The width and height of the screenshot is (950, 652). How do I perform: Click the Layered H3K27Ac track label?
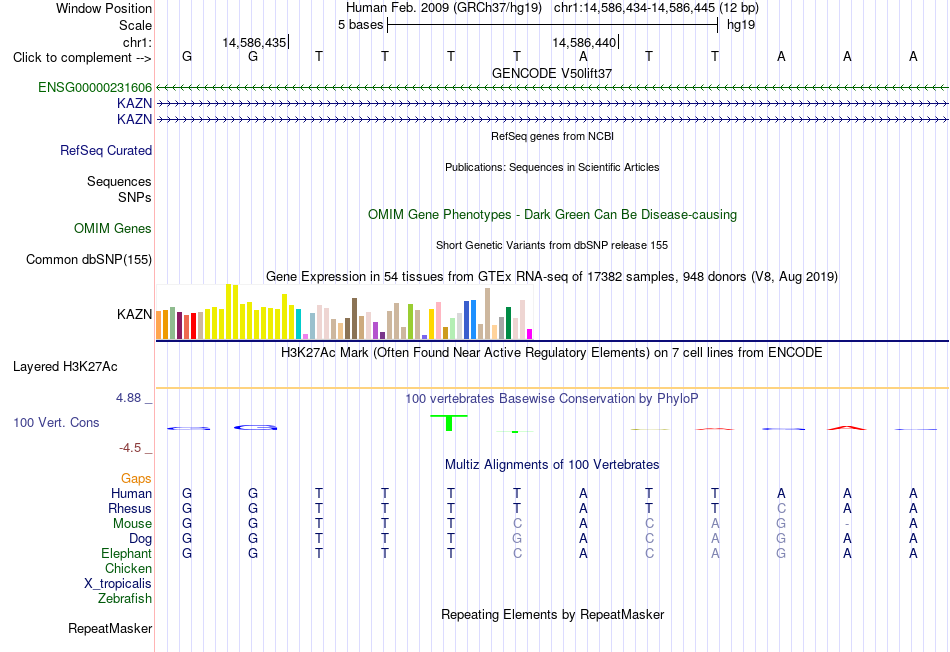coord(65,367)
